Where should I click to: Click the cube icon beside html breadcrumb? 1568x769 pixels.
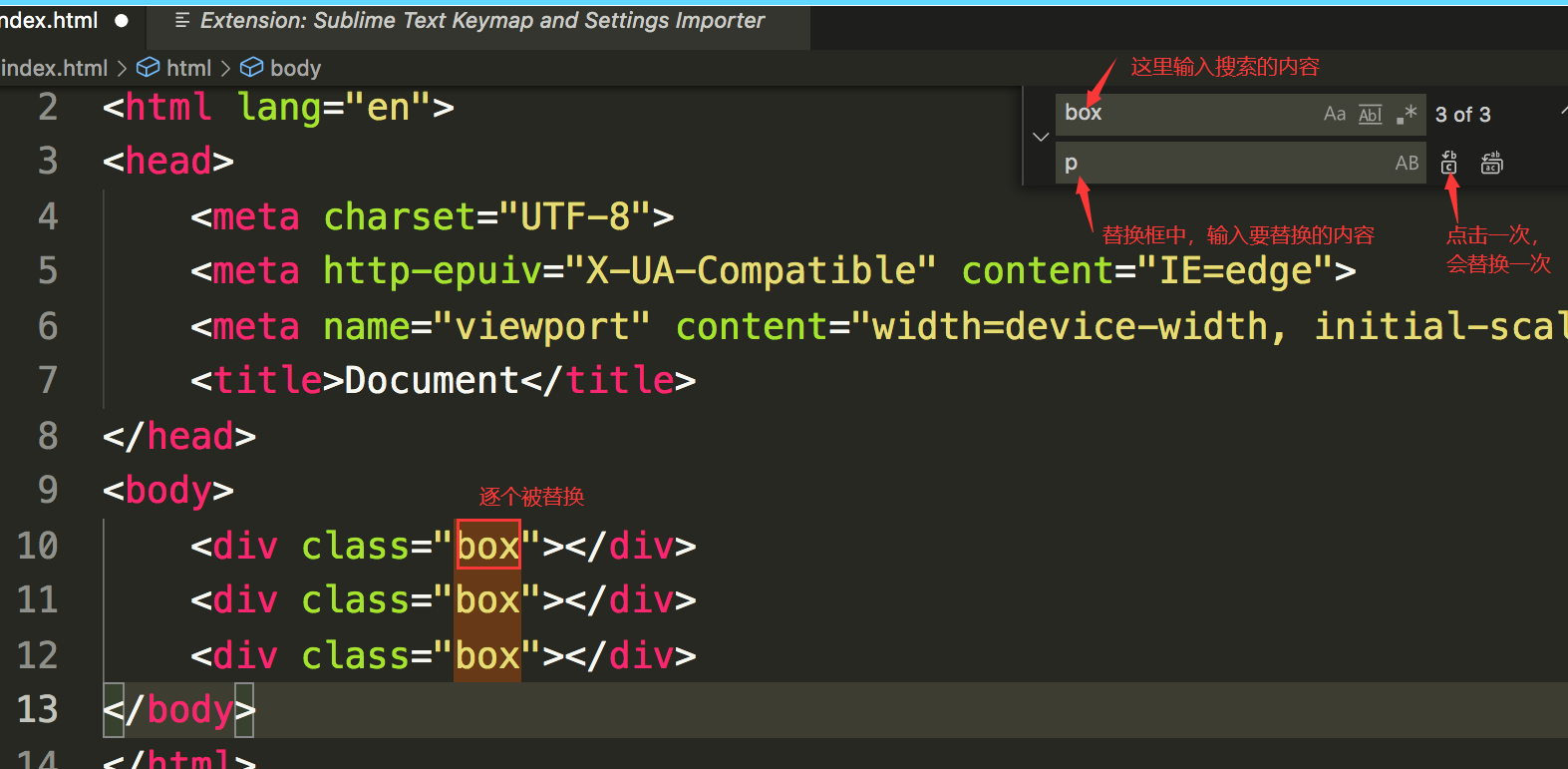click(148, 68)
